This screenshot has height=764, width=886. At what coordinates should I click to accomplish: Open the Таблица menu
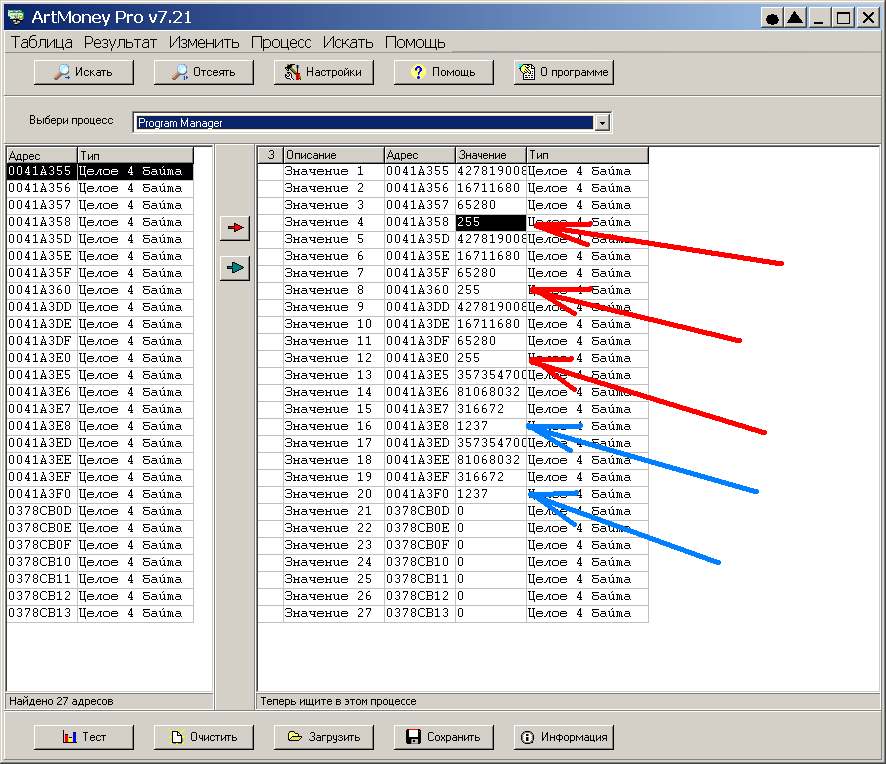(x=41, y=42)
